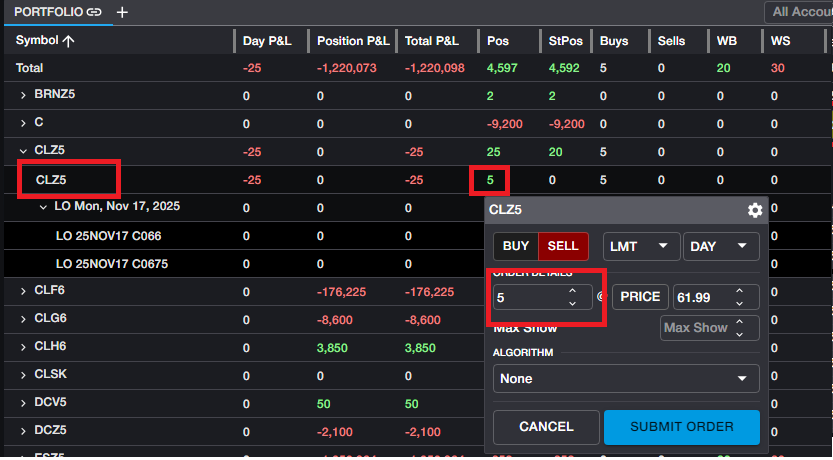The width and height of the screenshot is (833, 460).
Task: Open the Algorithm None dropdown
Action: [626, 379]
